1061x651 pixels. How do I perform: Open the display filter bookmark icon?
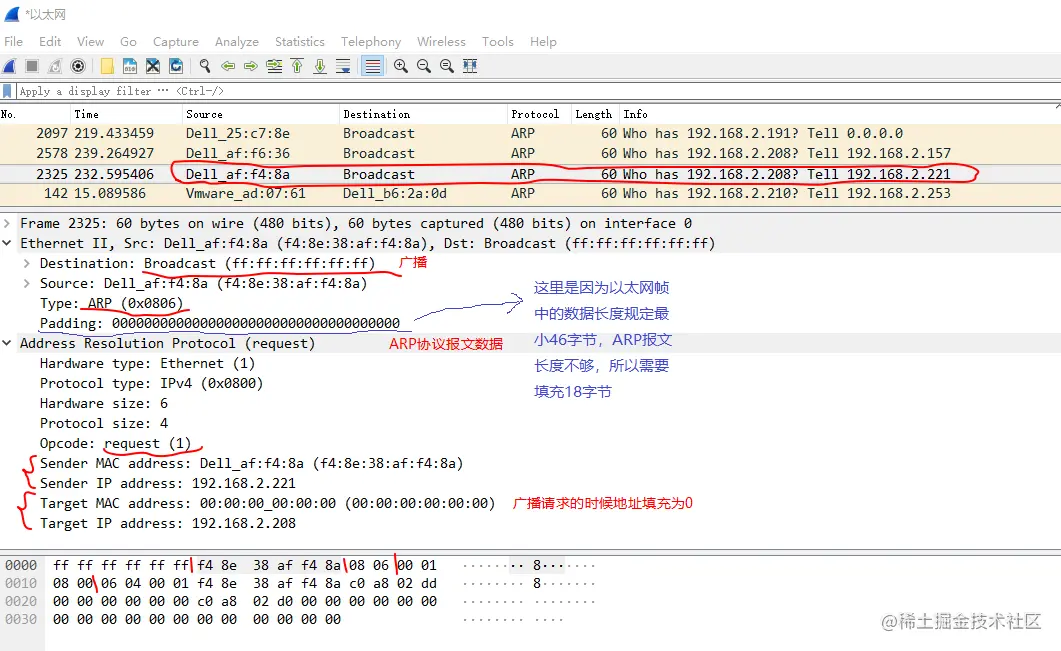pyautogui.click(x=7, y=91)
